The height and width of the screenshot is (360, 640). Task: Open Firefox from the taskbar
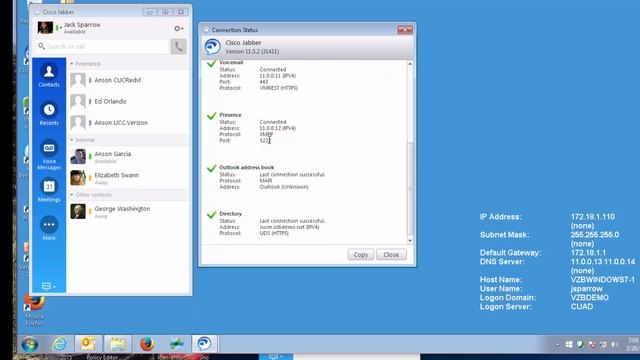(x=147, y=344)
